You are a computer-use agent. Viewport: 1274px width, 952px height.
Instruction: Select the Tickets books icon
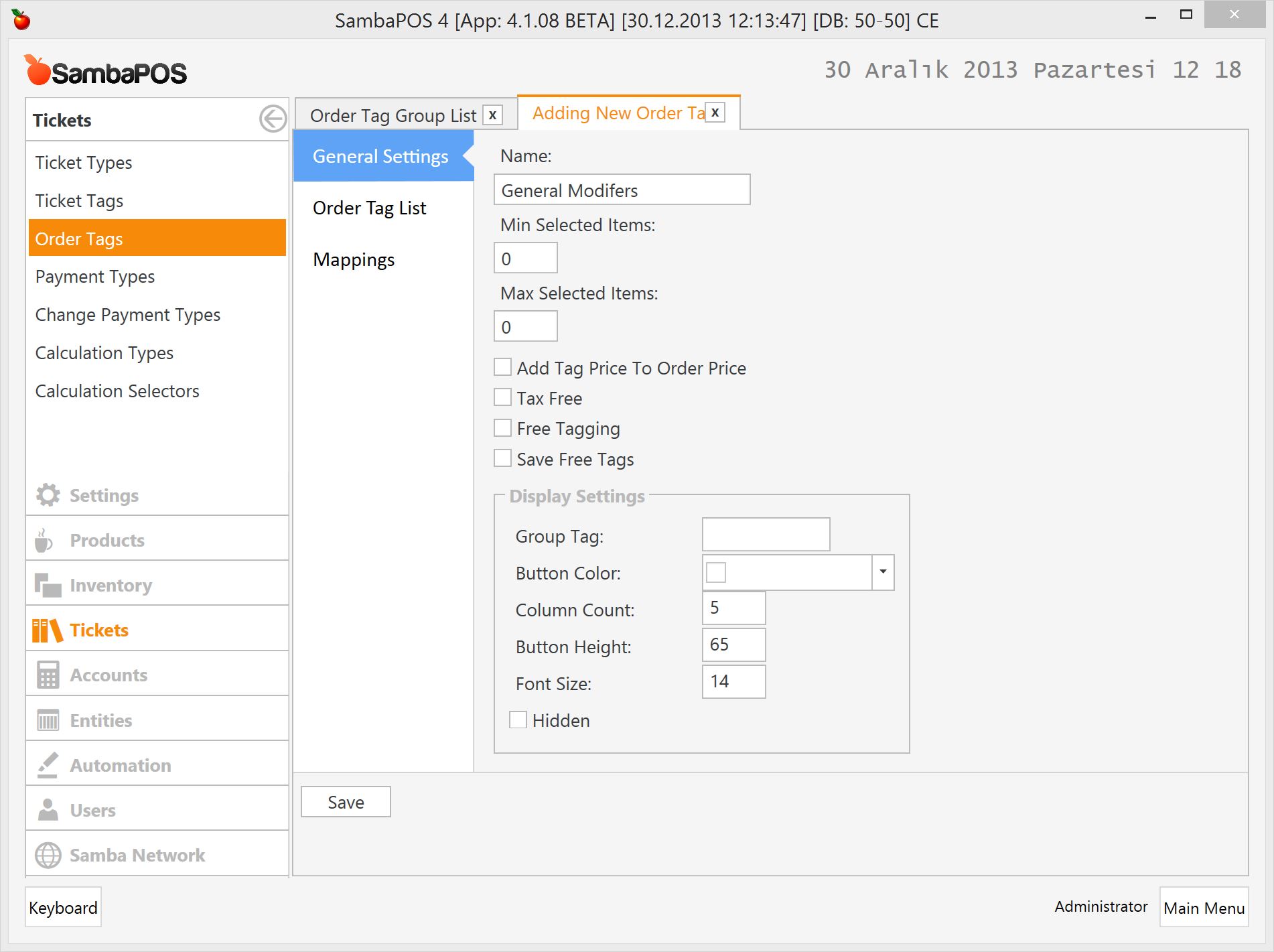[x=48, y=630]
